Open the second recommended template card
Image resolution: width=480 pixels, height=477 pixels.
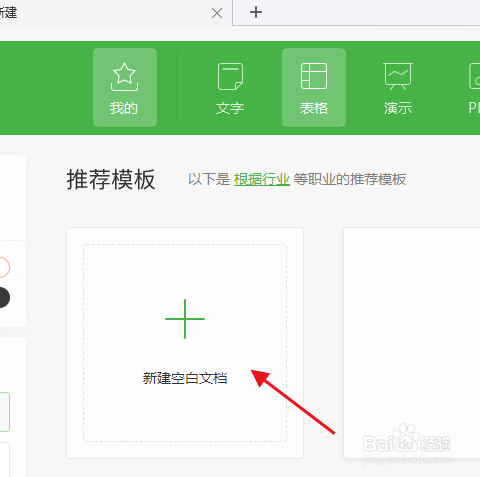pos(412,343)
